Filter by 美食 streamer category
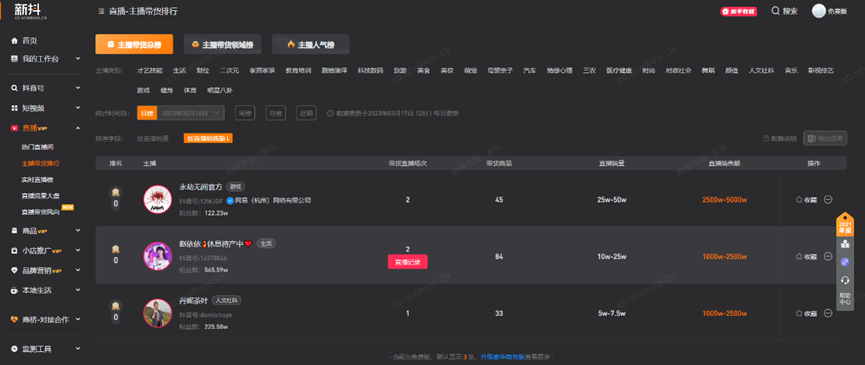Image resolution: width=865 pixels, height=365 pixels. (424, 71)
